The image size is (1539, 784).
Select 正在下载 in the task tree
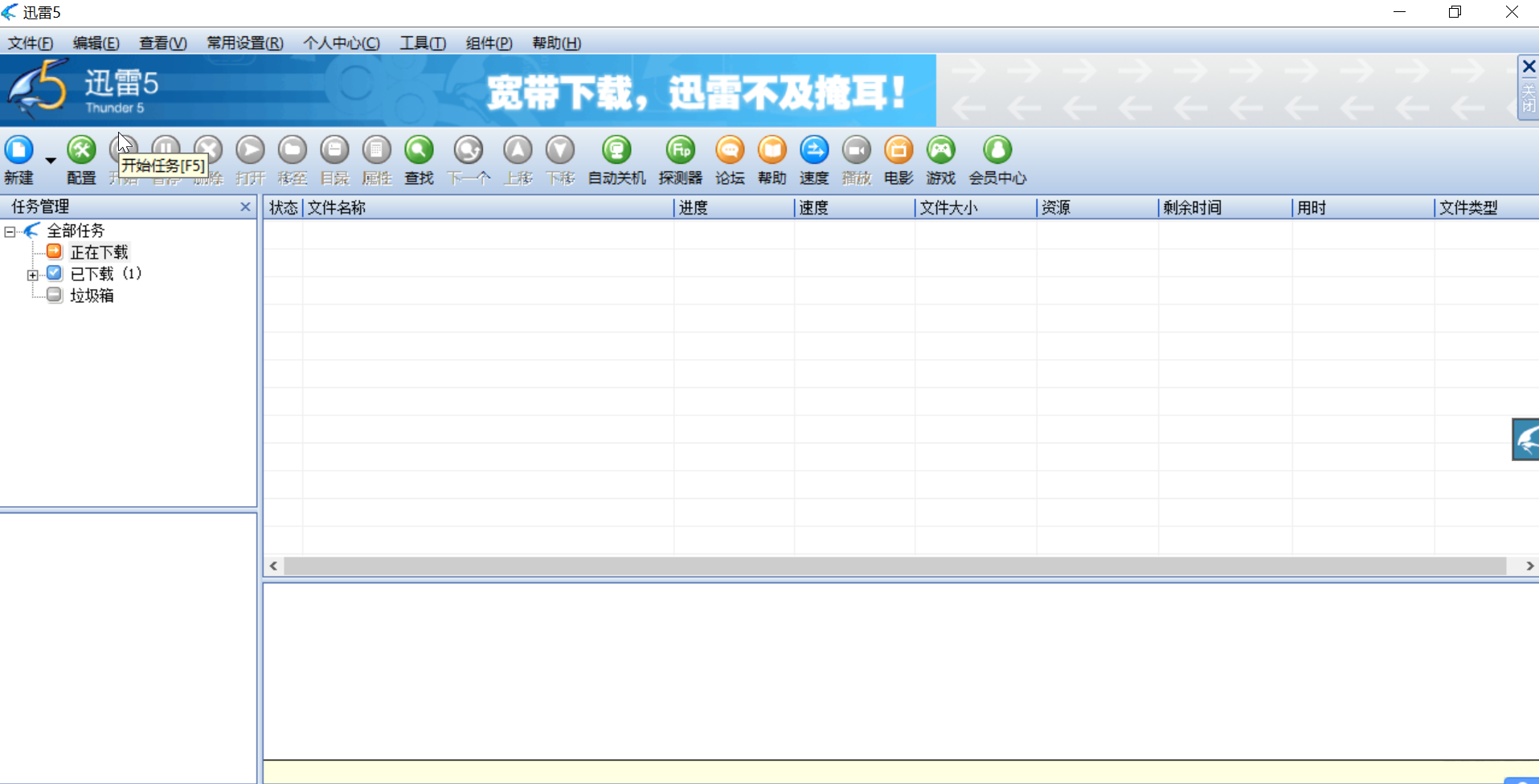[x=99, y=252]
